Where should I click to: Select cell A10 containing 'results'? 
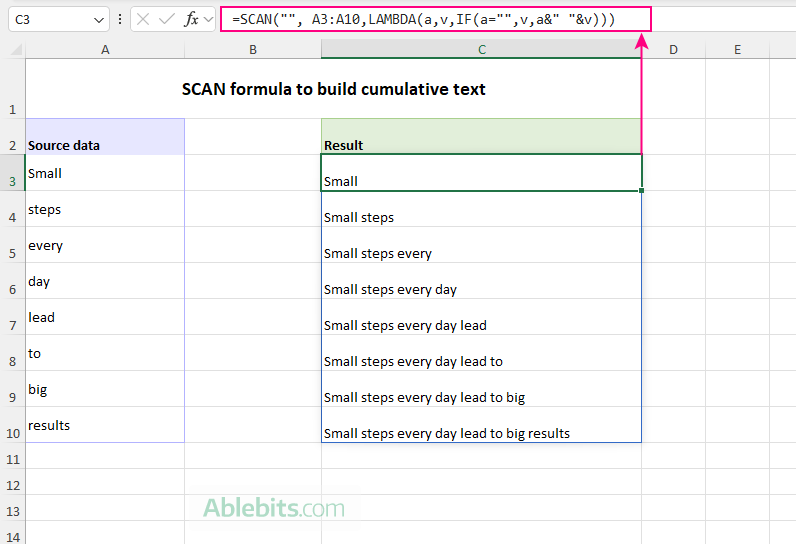tap(105, 425)
